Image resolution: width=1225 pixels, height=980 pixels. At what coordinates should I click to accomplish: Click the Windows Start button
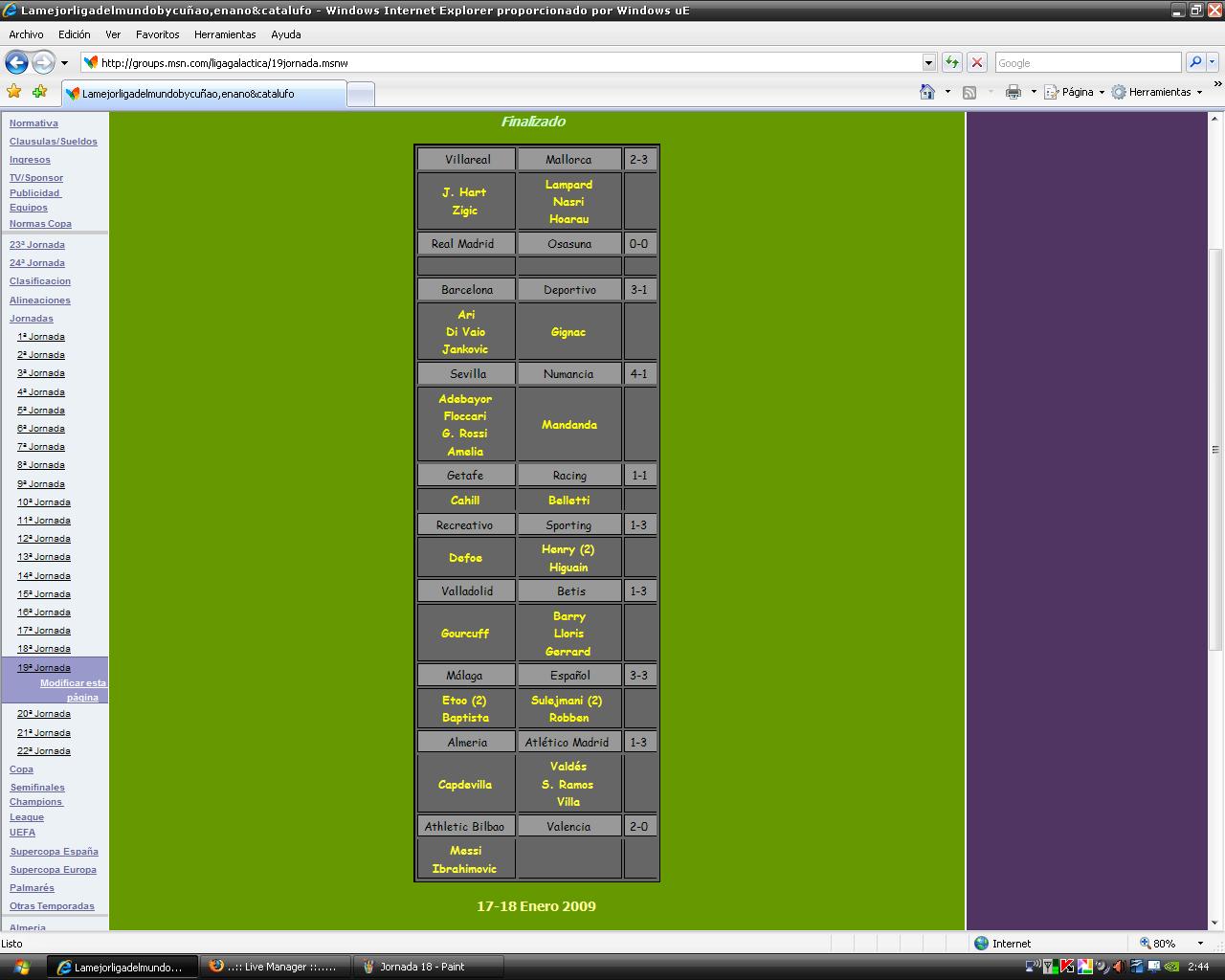point(20,967)
